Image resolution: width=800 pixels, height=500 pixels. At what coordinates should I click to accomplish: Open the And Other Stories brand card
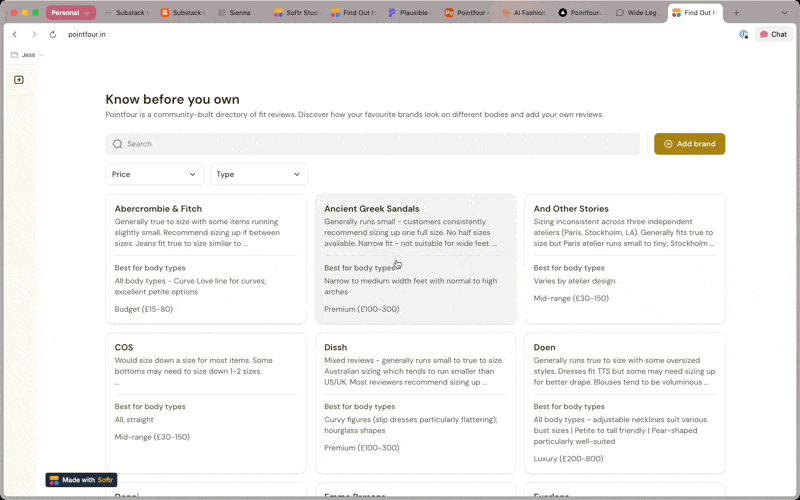(x=624, y=259)
